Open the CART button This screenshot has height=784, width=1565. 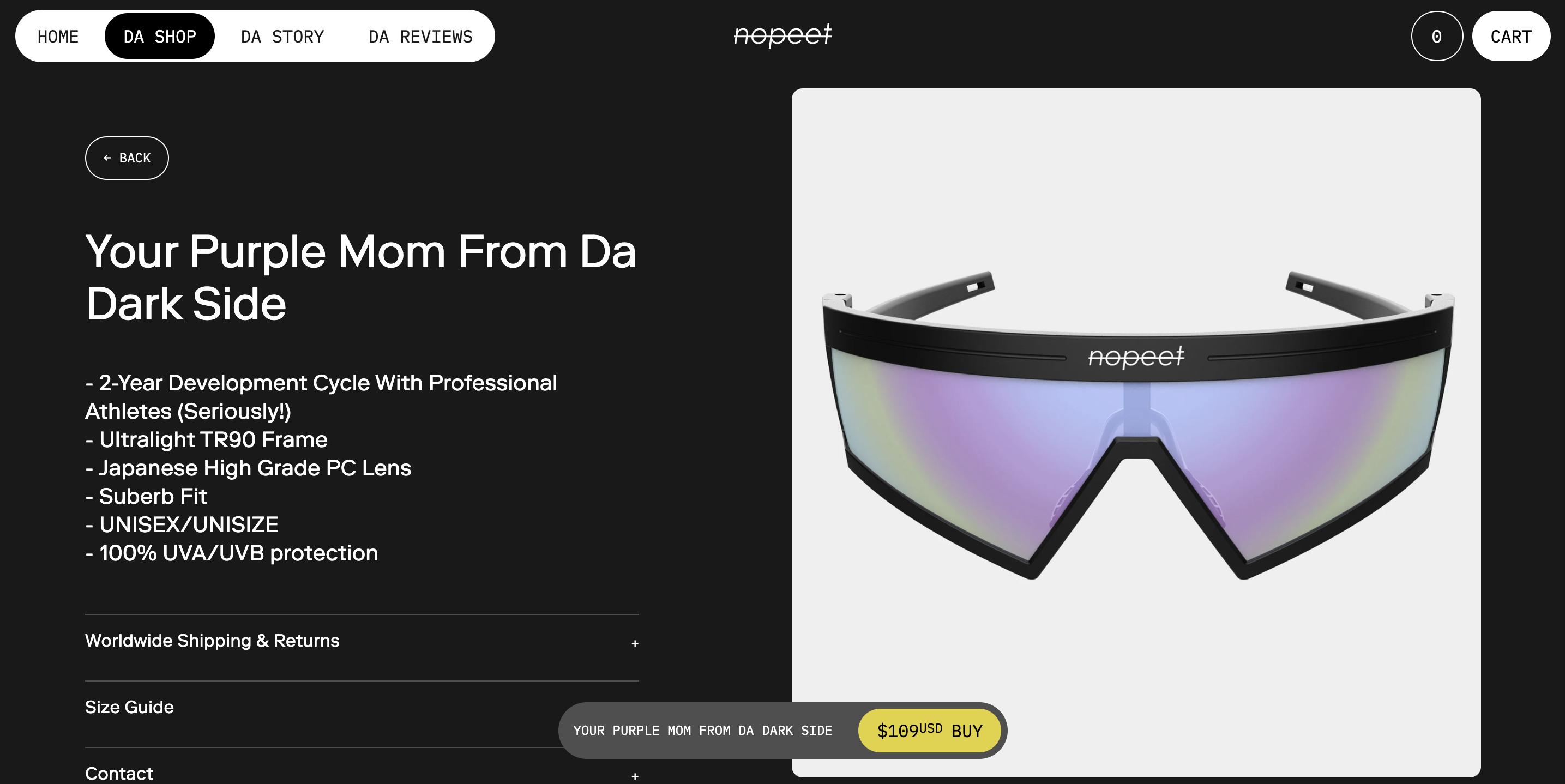1511,37
